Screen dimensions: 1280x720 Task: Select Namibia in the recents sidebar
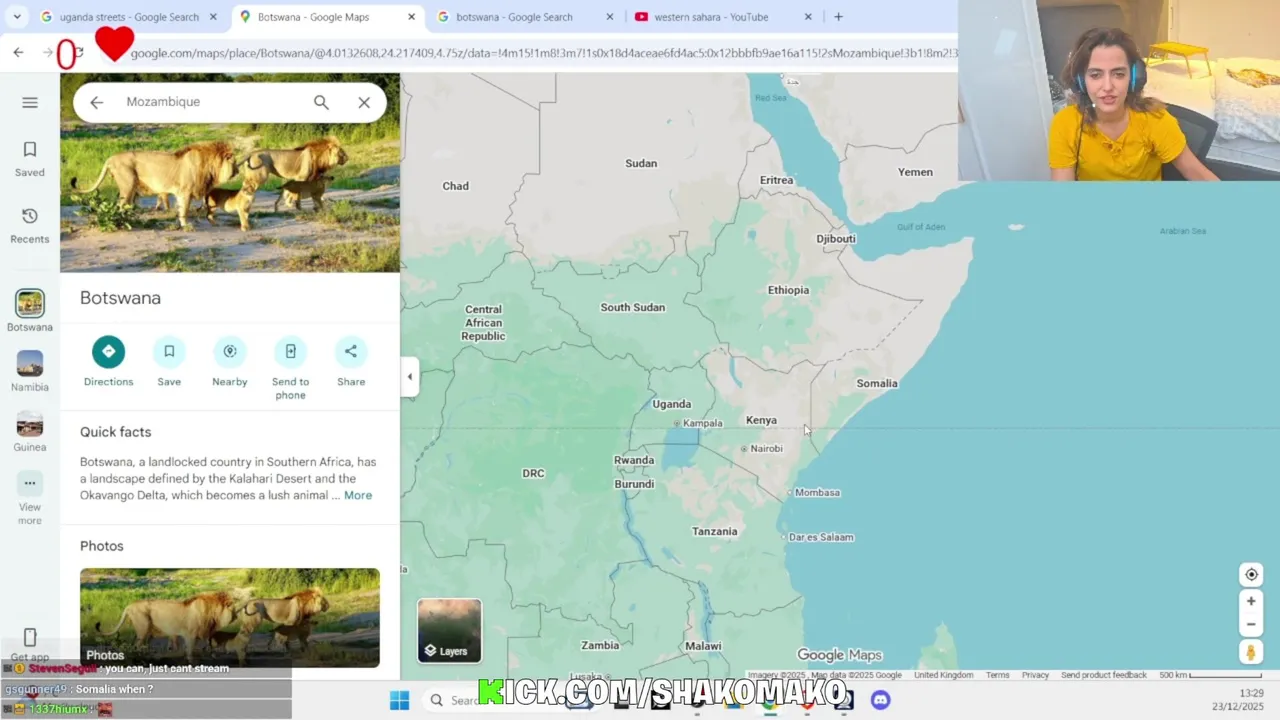click(x=30, y=372)
